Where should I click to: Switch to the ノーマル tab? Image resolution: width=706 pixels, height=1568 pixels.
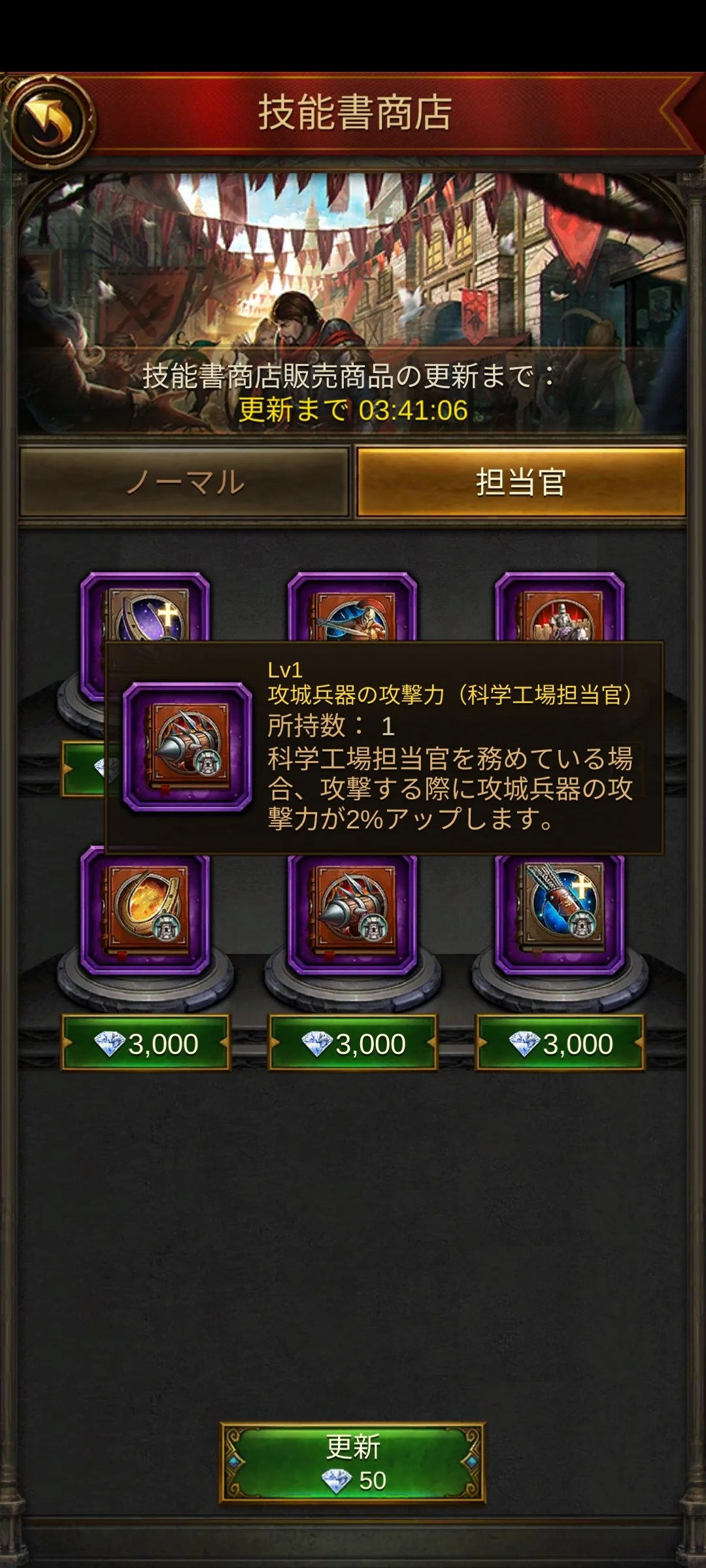pos(184,482)
